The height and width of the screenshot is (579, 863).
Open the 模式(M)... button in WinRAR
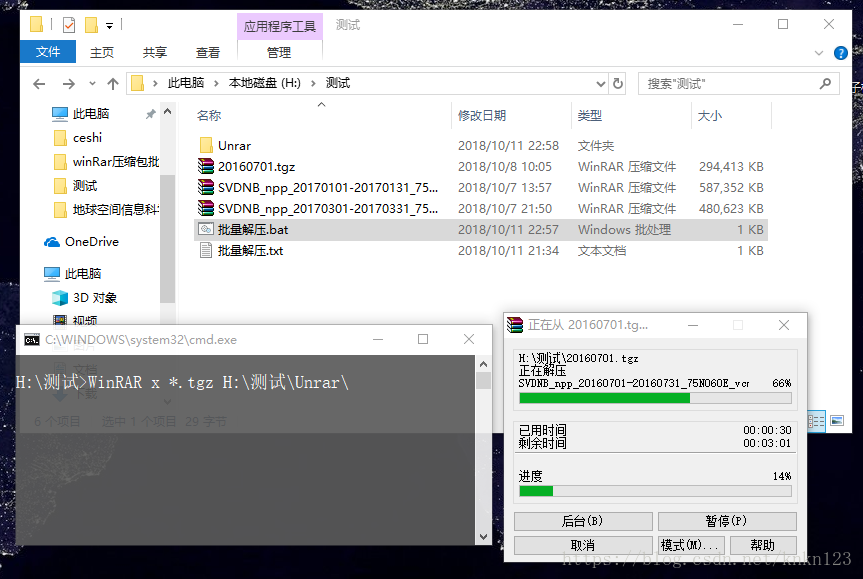pyautogui.click(x=691, y=545)
